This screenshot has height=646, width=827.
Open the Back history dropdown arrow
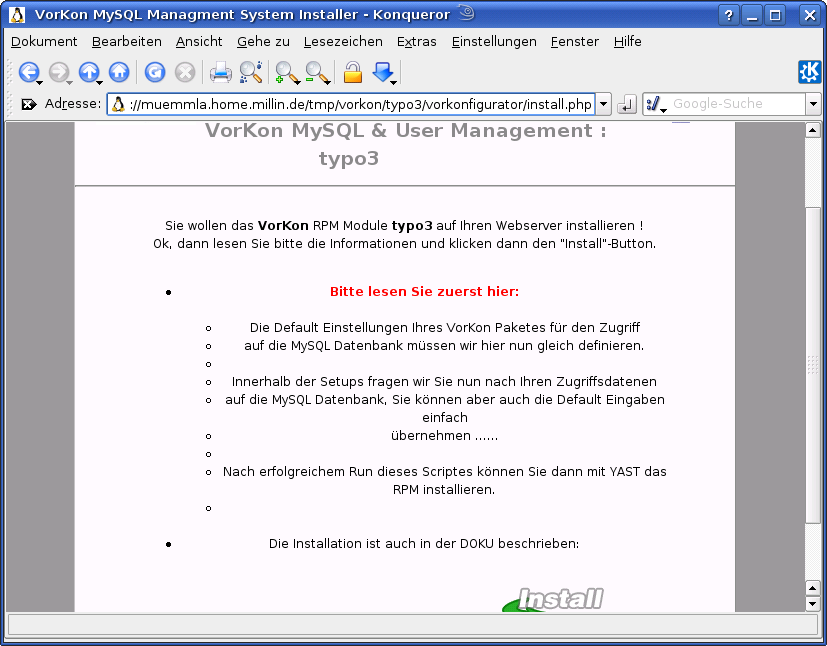tap(40, 82)
